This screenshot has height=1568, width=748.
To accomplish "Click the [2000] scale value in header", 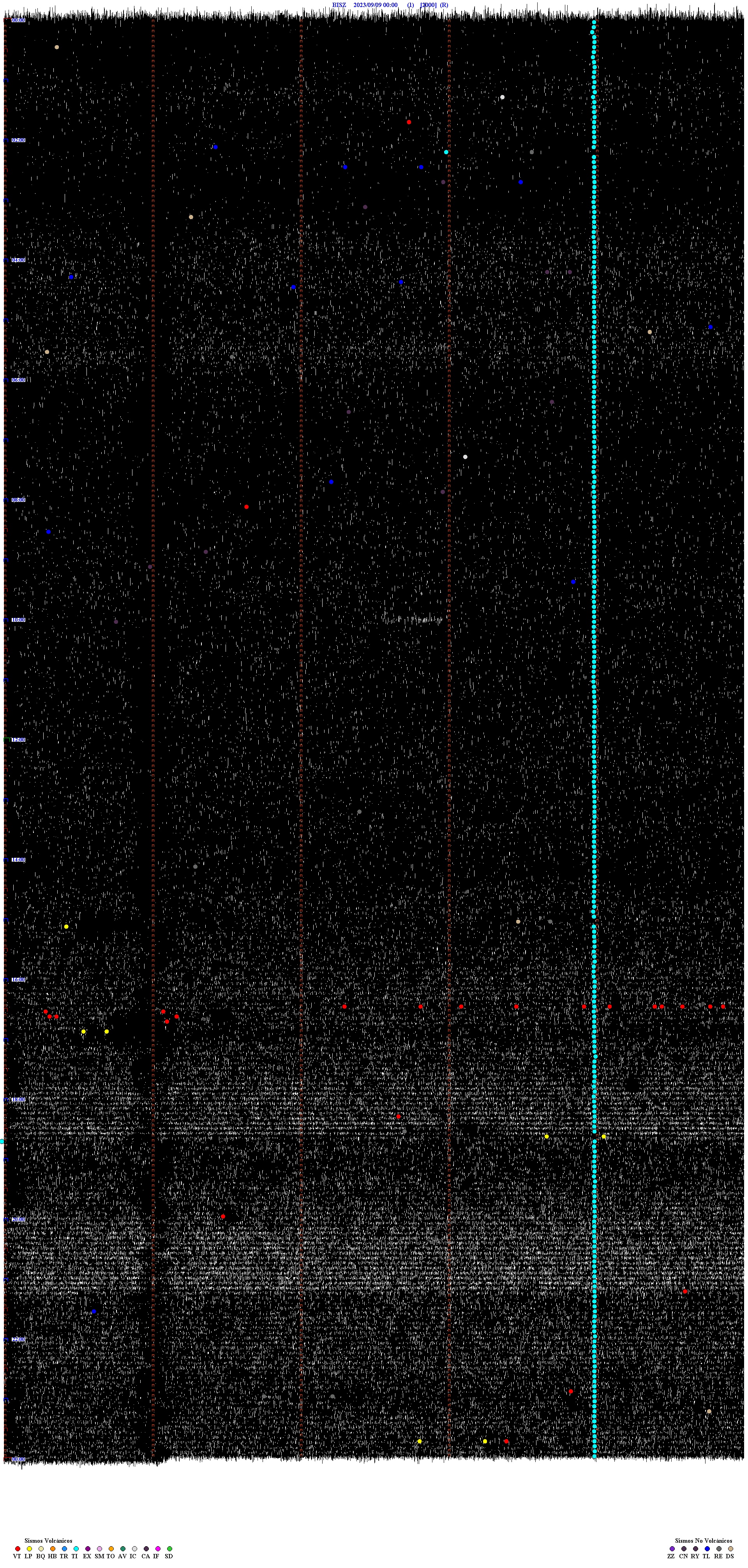I will [x=428, y=5].
